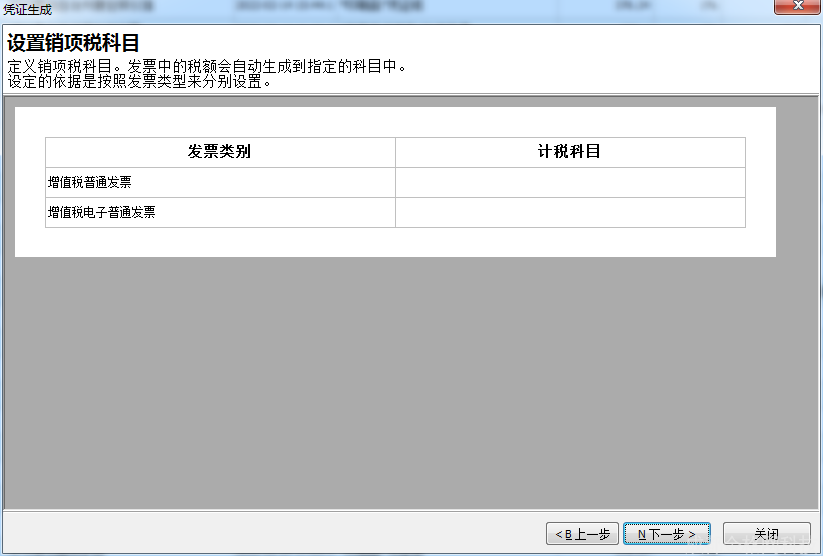Go back with the 上一步 button
Viewport: 823px width, 556px height.
click(582, 534)
